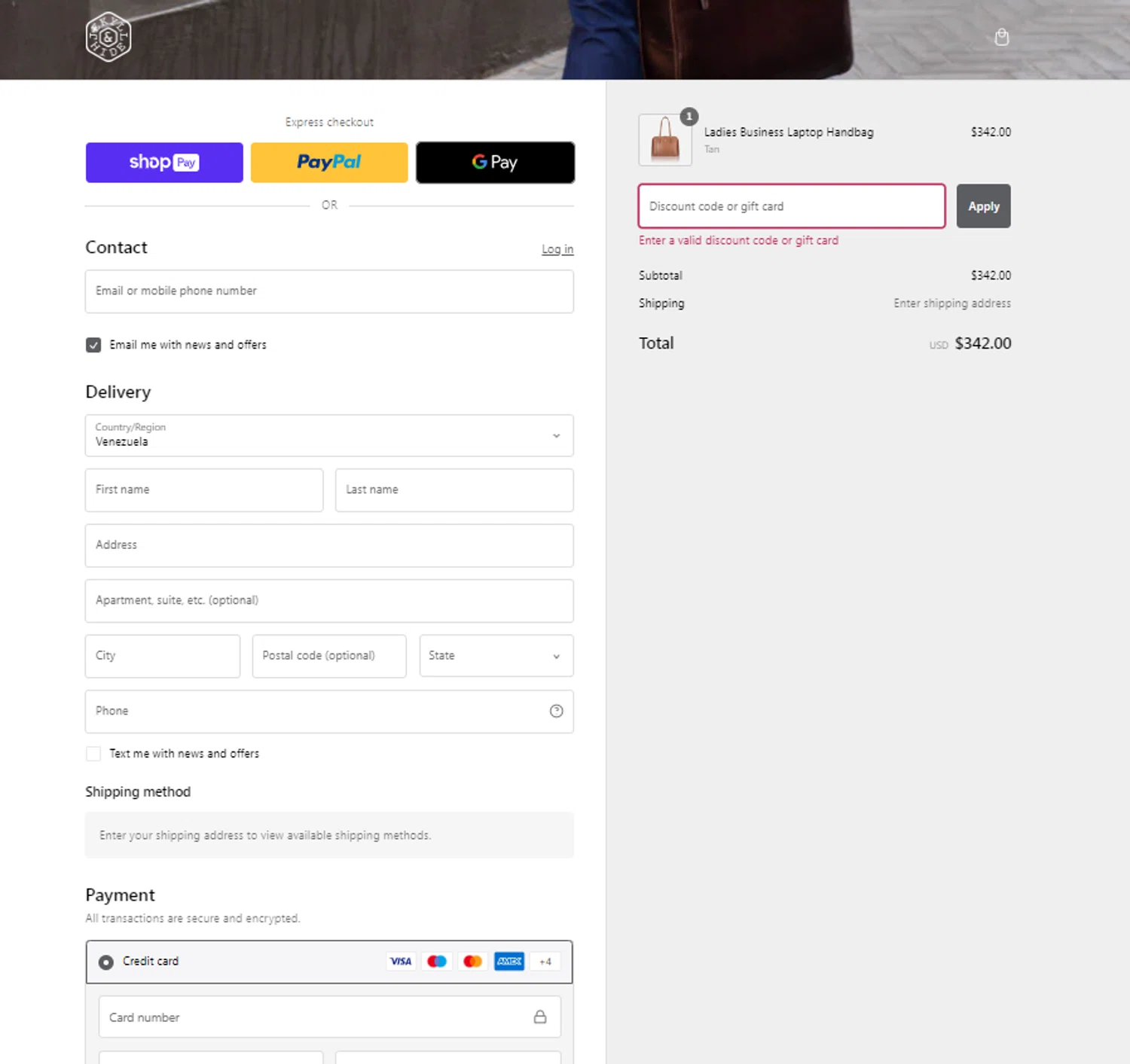Click the Payment heading

(x=120, y=895)
